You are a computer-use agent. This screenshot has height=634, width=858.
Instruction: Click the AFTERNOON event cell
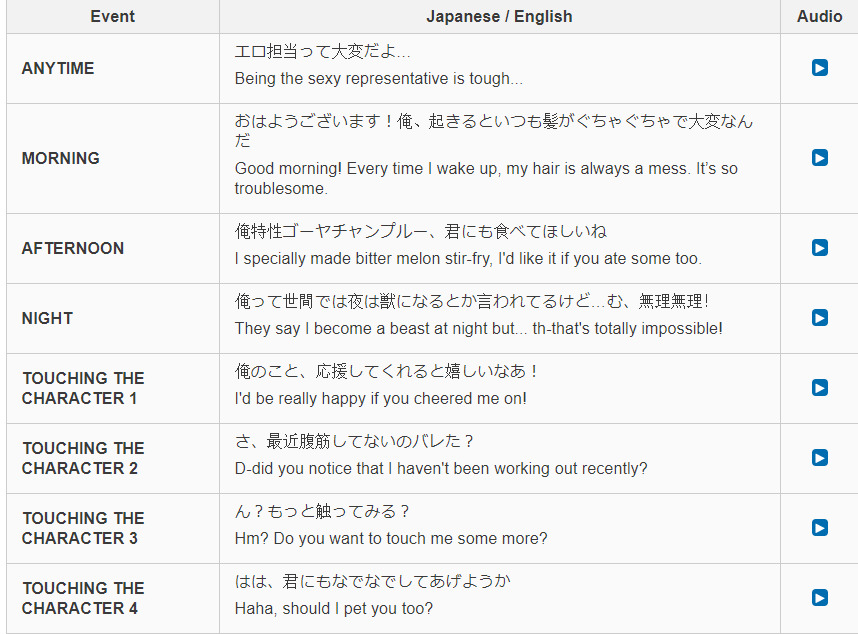pyautogui.click(x=73, y=248)
